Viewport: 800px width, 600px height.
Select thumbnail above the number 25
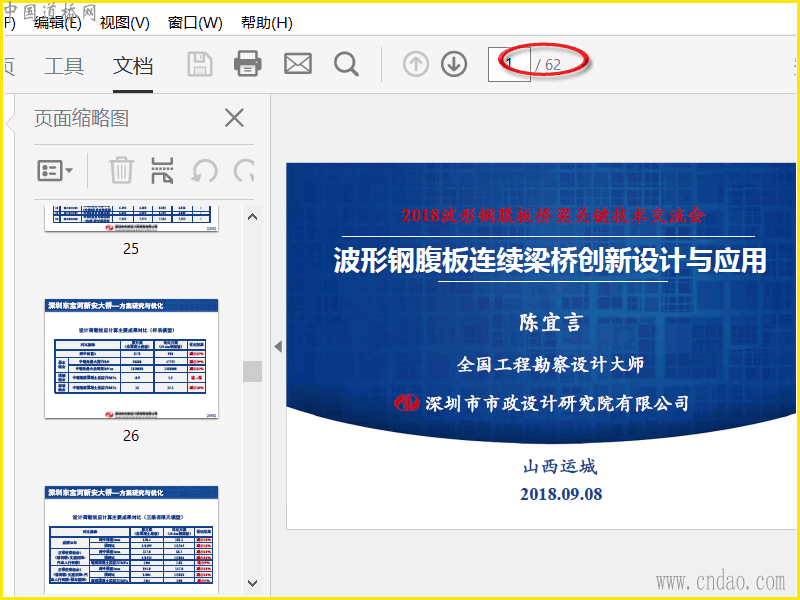coord(131,219)
